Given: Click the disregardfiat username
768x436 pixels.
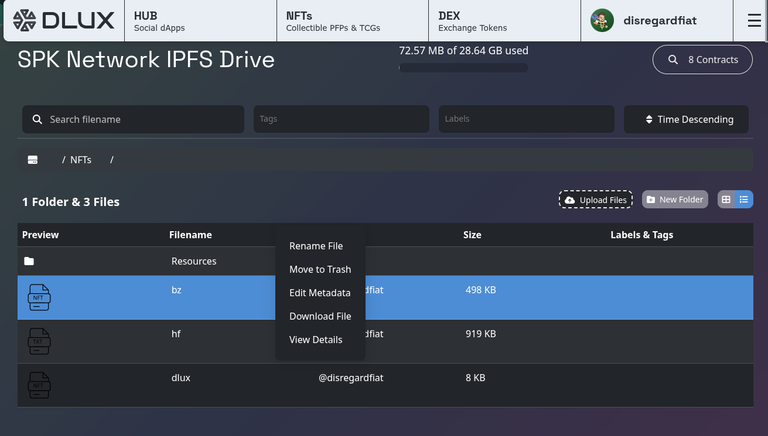Looking at the screenshot, I should click(x=660, y=21).
